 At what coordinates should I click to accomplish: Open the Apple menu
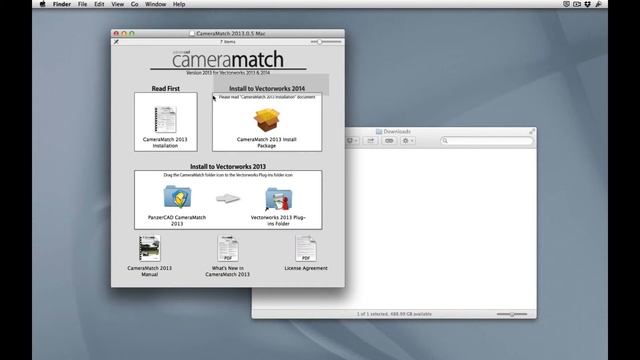pyautogui.click(x=42, y=4)
